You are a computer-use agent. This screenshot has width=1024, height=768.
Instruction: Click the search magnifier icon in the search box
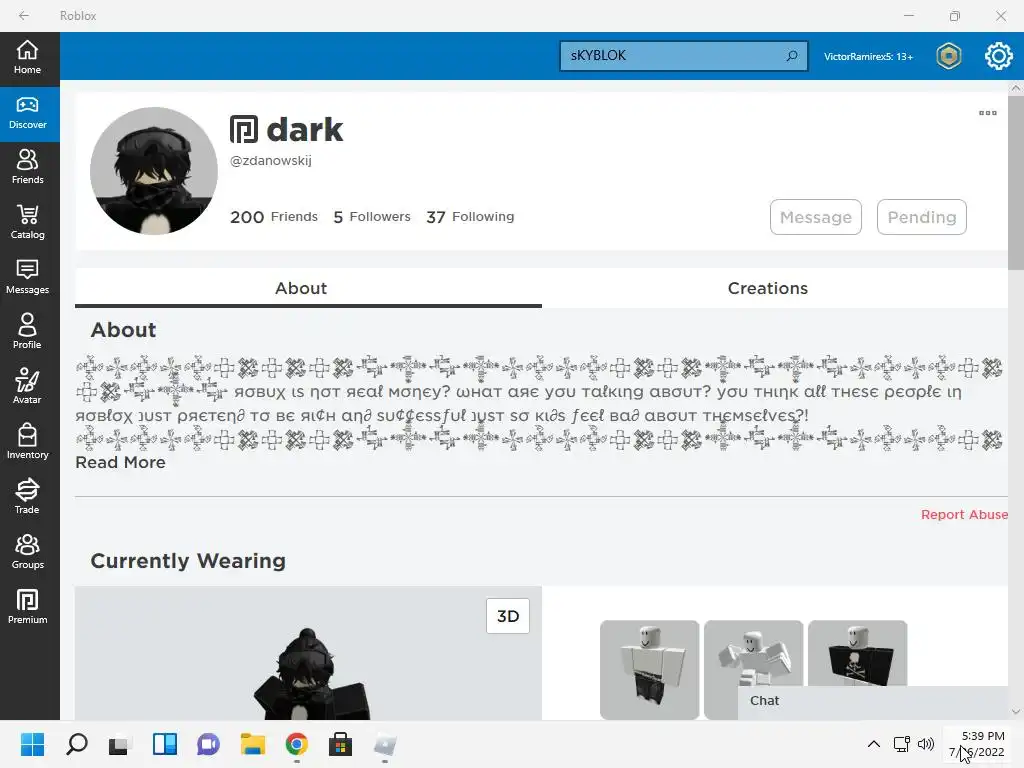point(792,56)
